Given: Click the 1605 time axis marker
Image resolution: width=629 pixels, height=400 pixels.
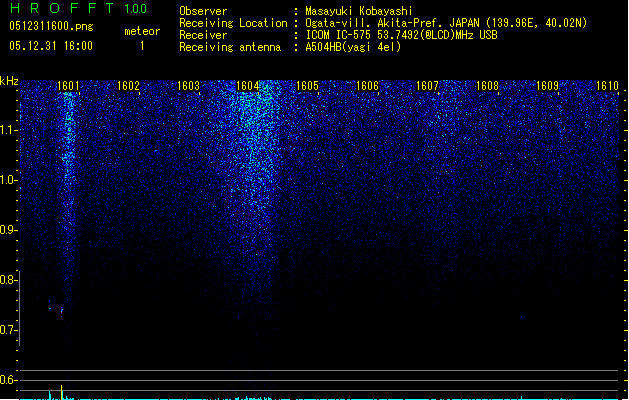Looking at the screenshot, I should 307,86.
